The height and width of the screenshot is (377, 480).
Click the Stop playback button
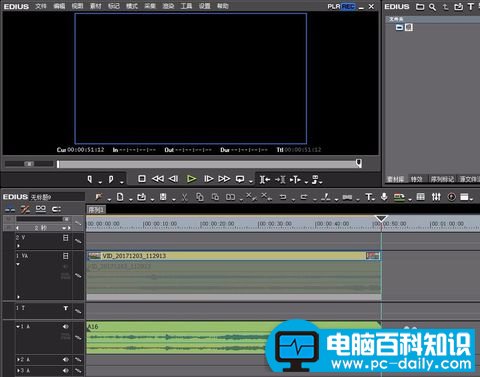142,179
